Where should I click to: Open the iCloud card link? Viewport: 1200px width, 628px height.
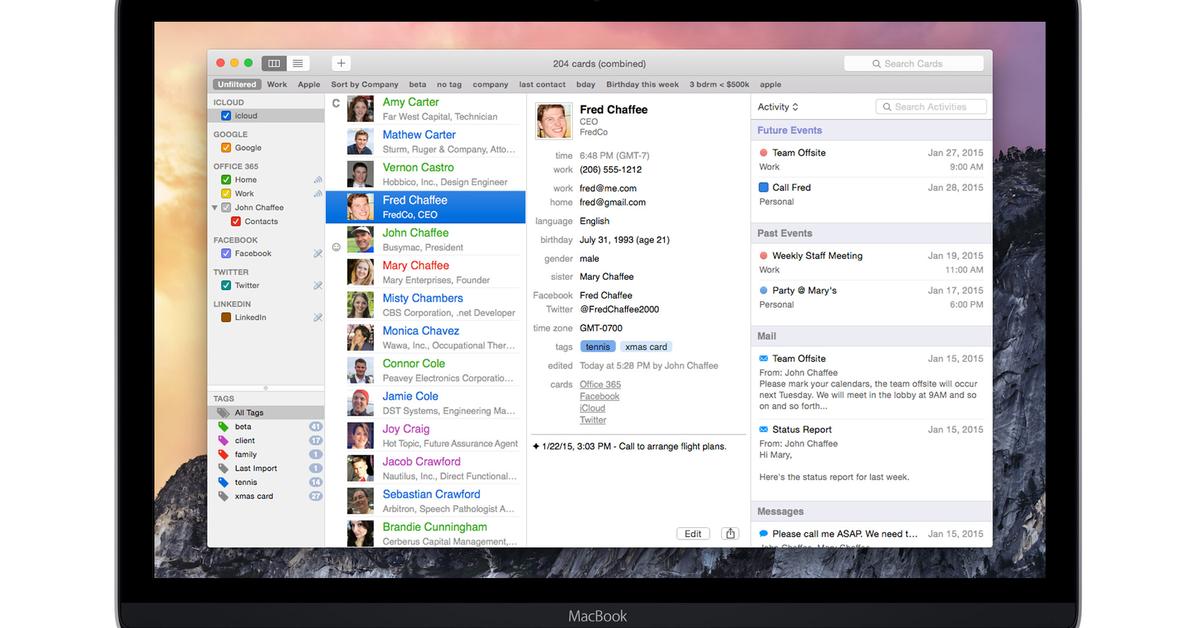(592, 409)
